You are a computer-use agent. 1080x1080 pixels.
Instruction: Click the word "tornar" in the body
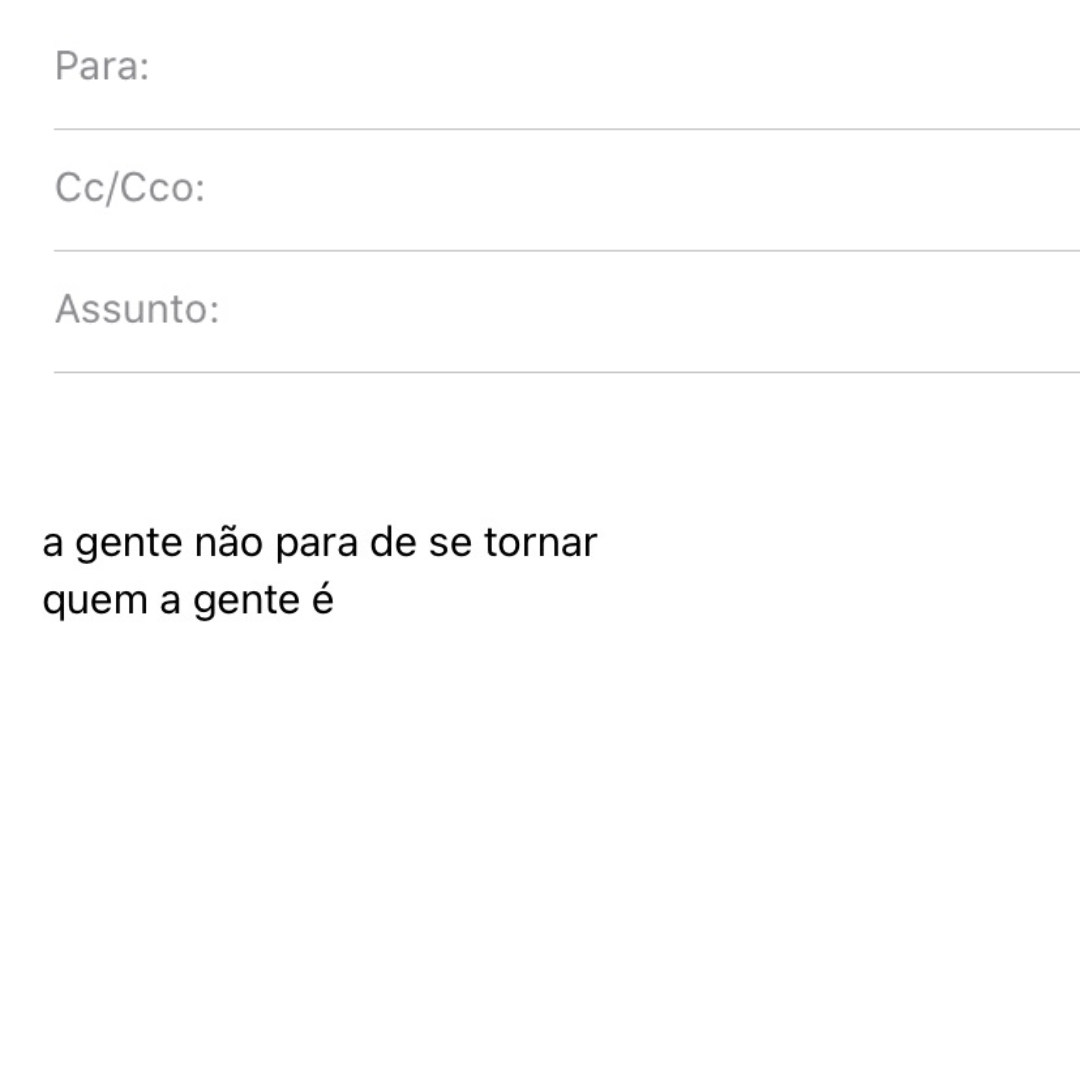pyautogui.click(x=540, y=543)
